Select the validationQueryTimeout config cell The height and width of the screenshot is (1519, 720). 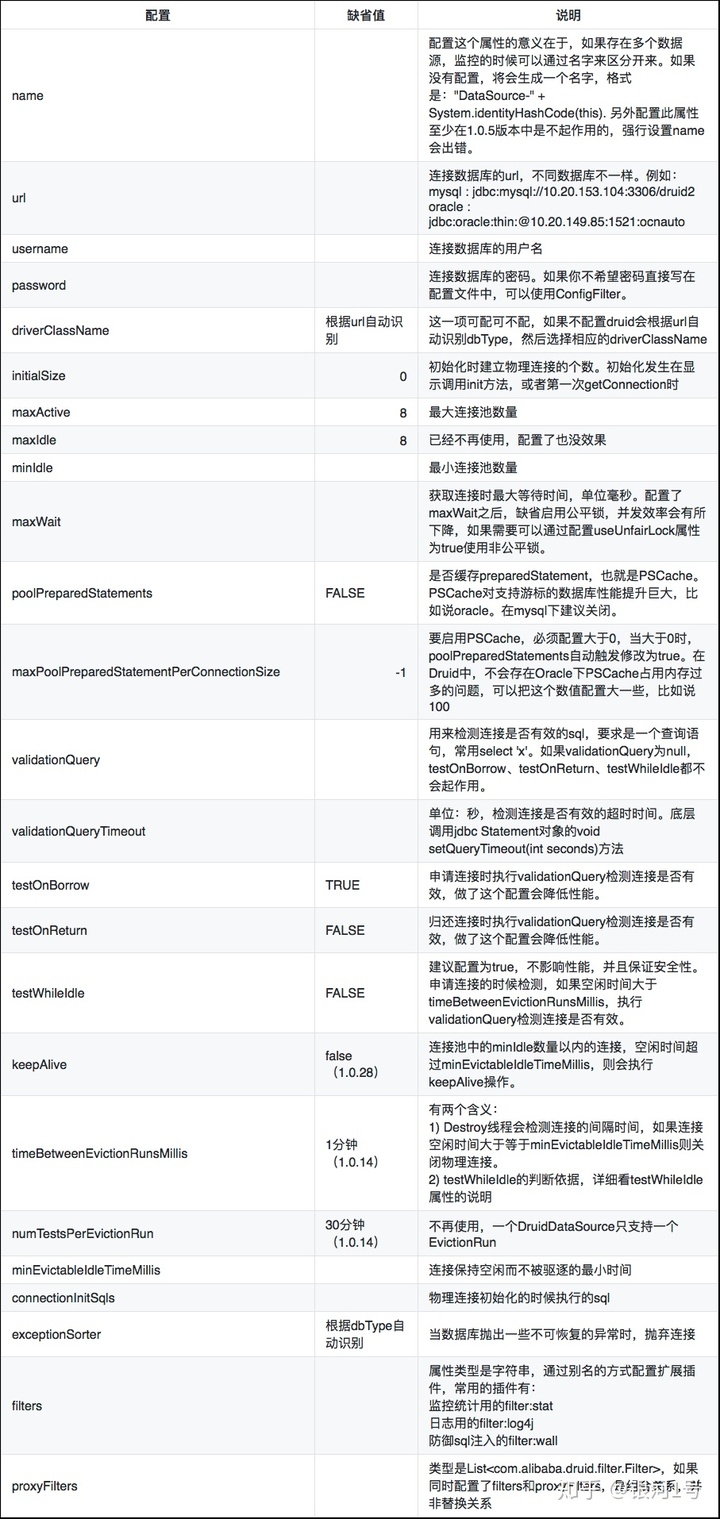[x=157, y=831]
